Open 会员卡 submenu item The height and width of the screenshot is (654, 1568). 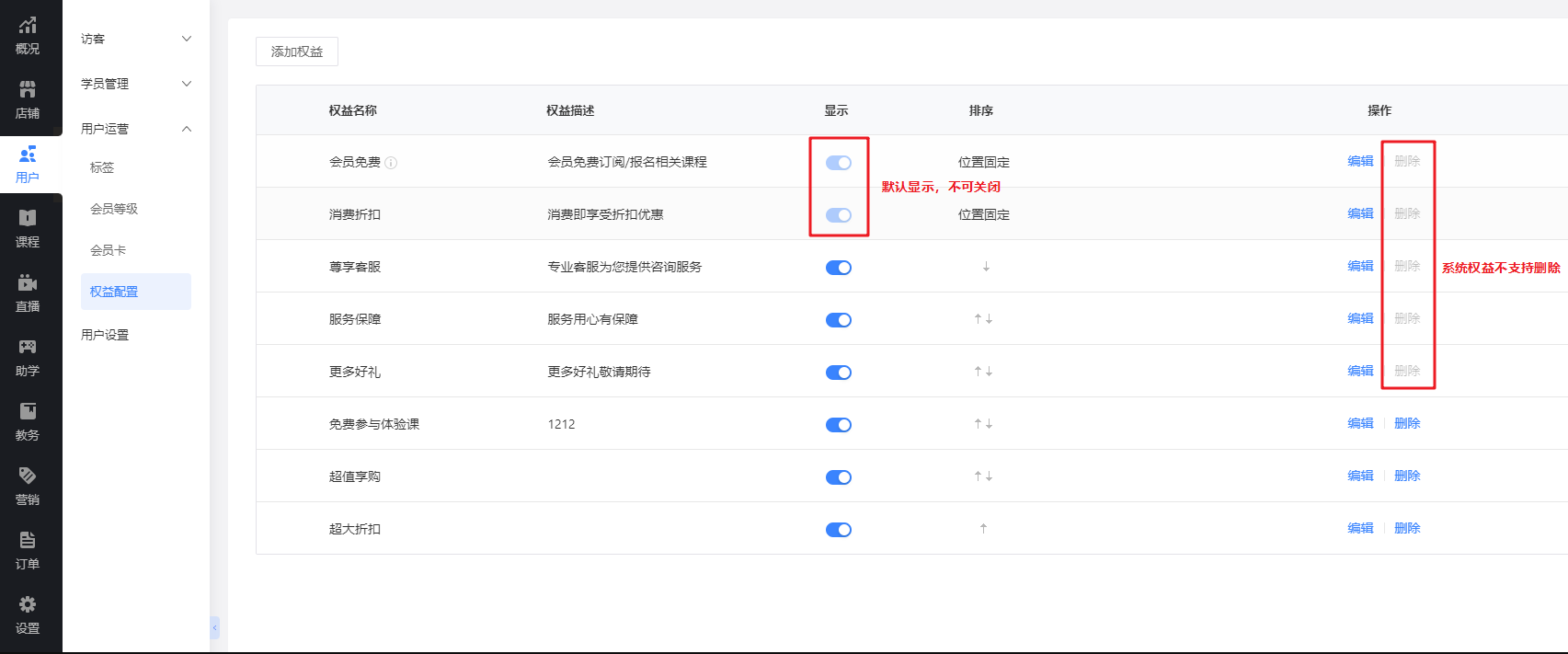[x=108, y=250]
